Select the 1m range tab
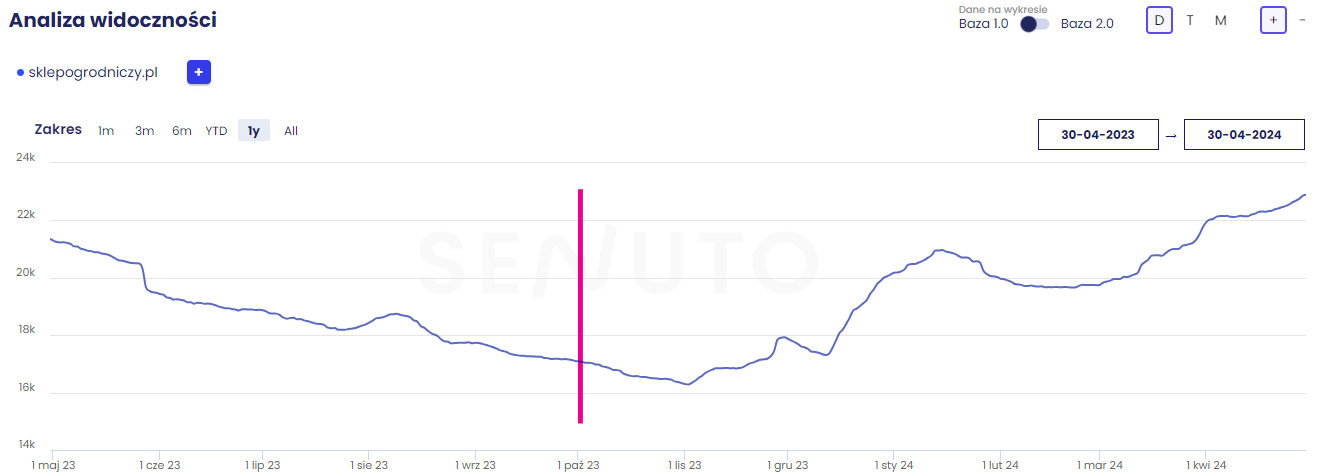 click(106, 131)
